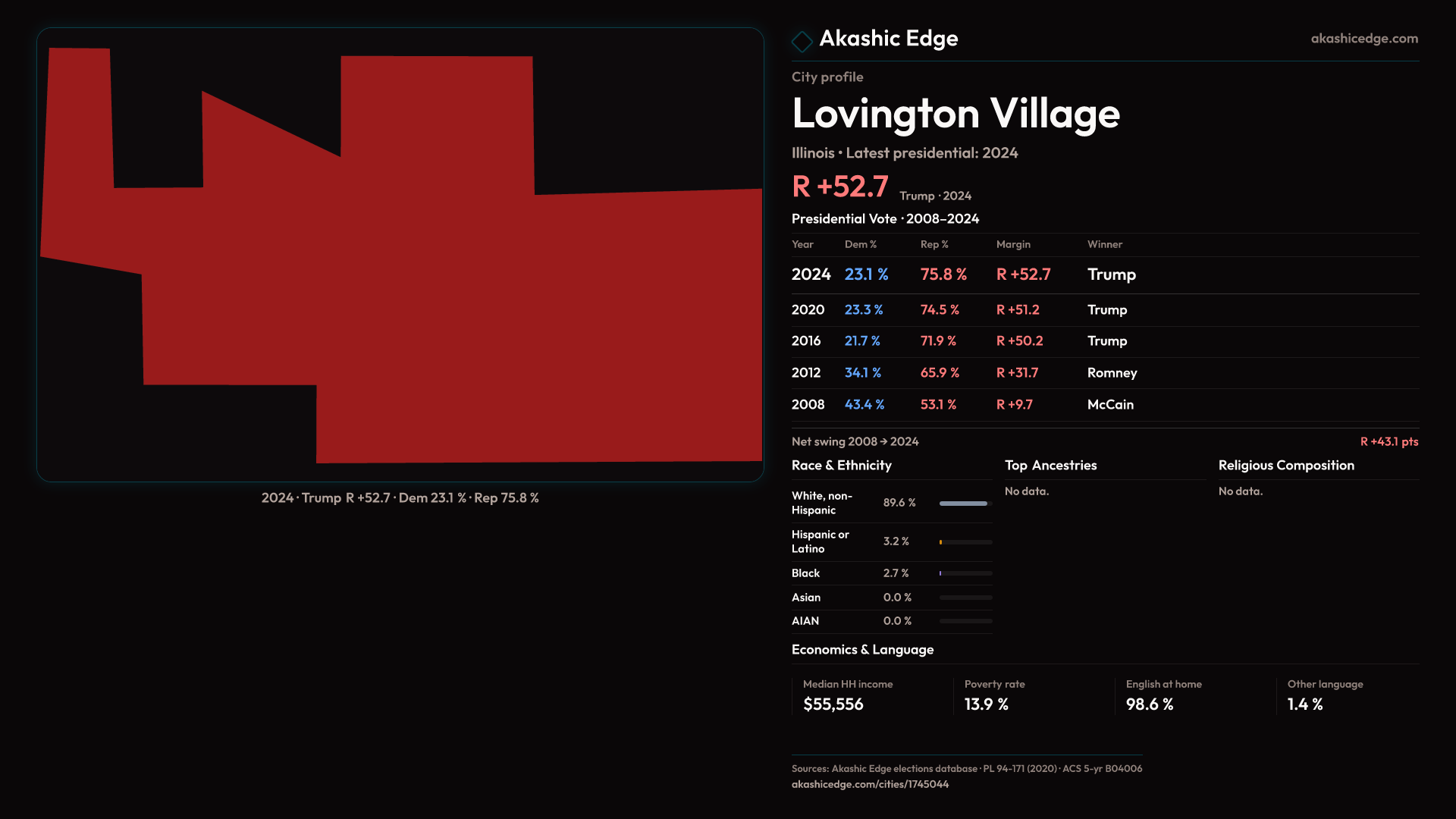
Task: Click the Black population percentage bar
Action: tap(965, 573)
